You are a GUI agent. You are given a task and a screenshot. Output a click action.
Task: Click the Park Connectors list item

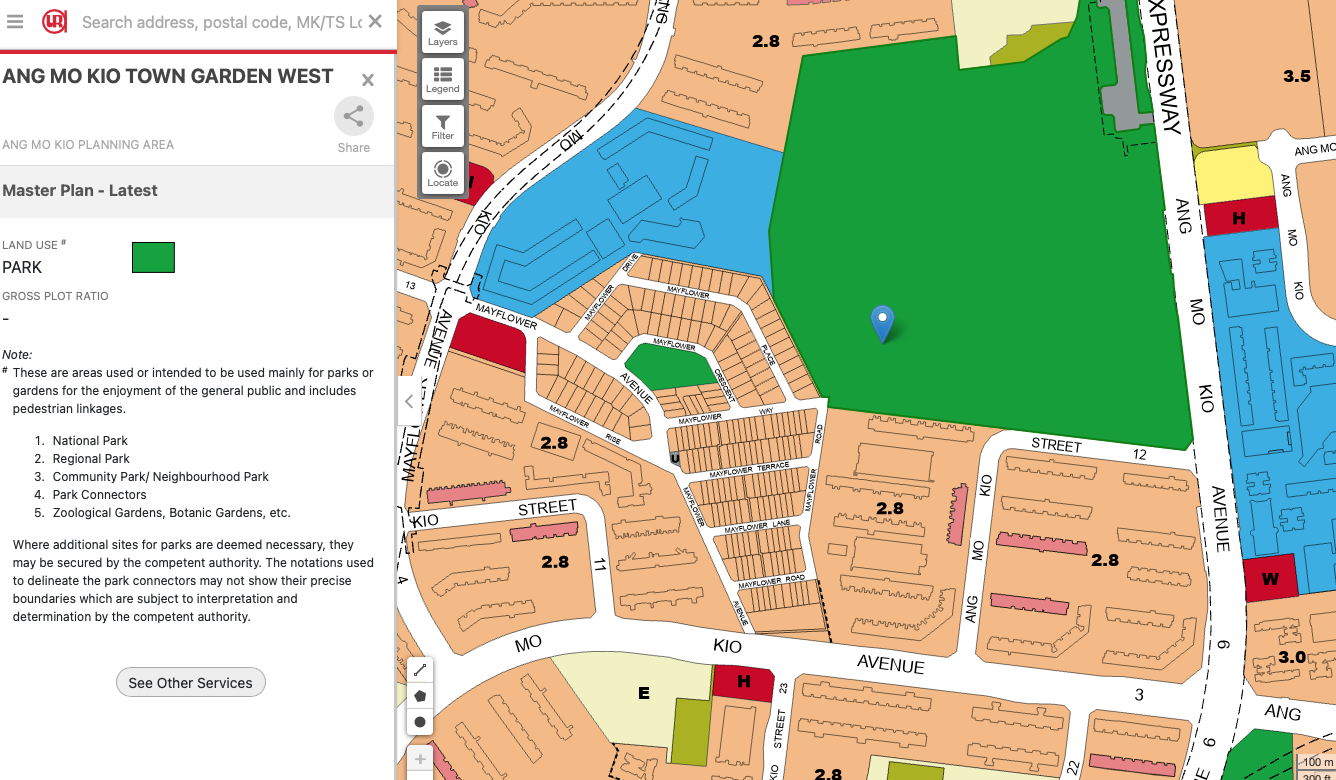tap(100, 495)
